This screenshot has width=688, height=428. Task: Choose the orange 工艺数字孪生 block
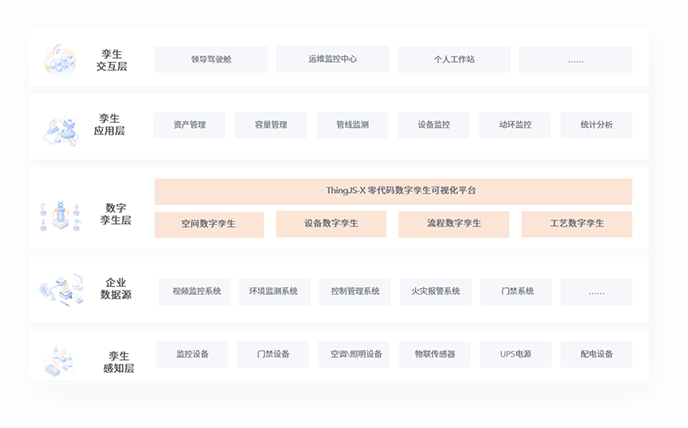tap(576, 224)
